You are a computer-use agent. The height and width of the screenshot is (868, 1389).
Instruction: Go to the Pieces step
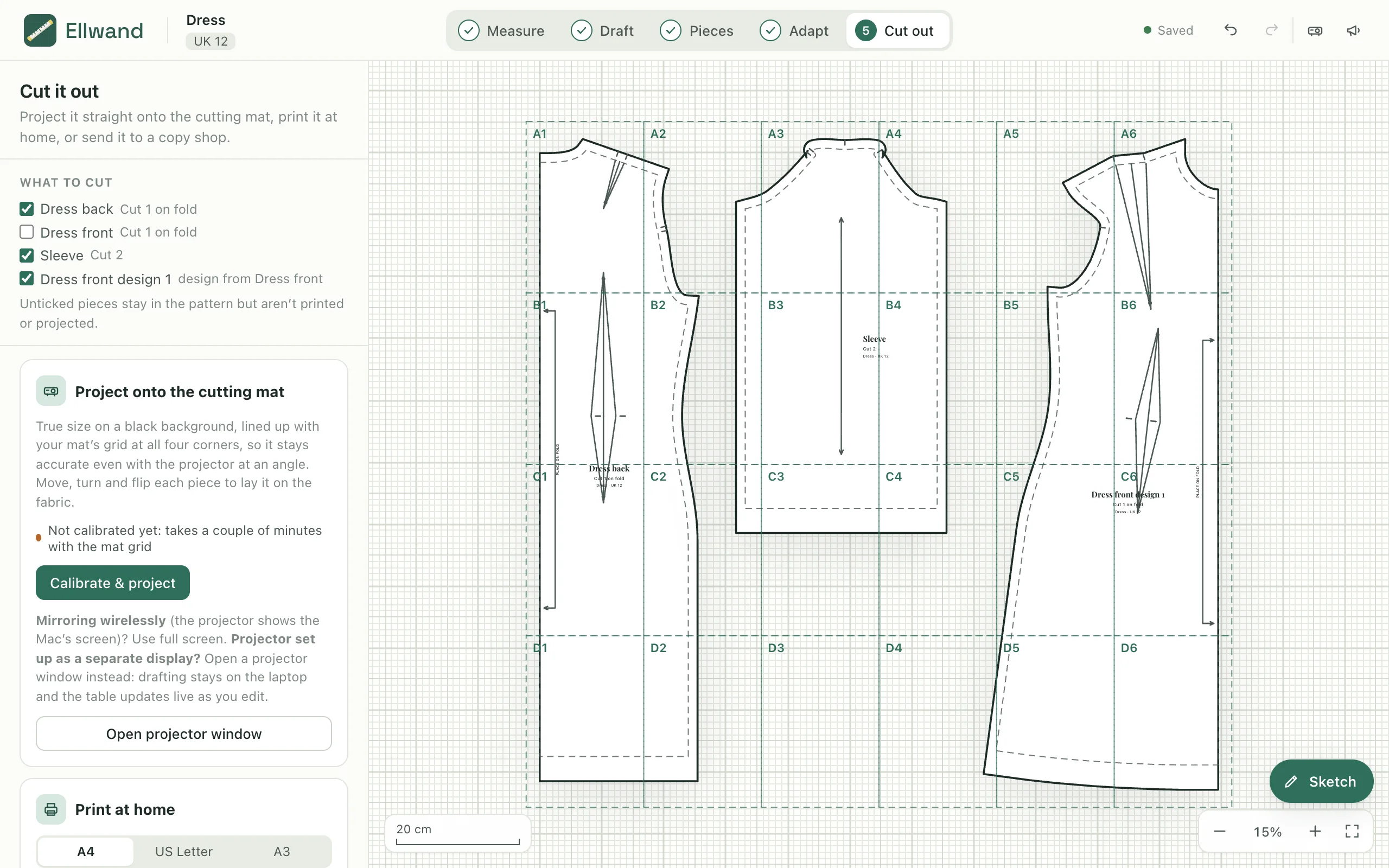(x=697, y=30)
